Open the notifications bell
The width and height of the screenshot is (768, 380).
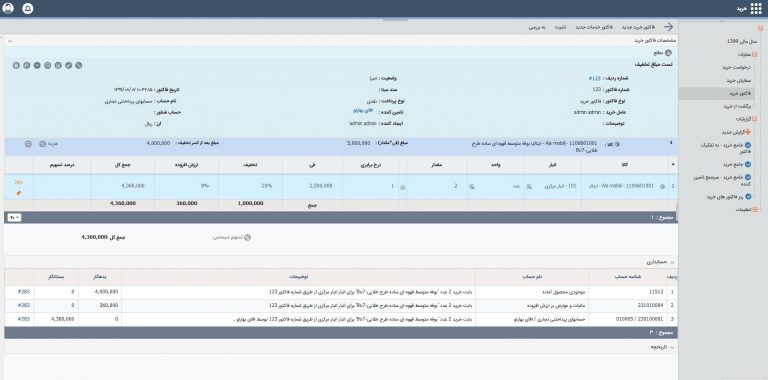(28, 9)
